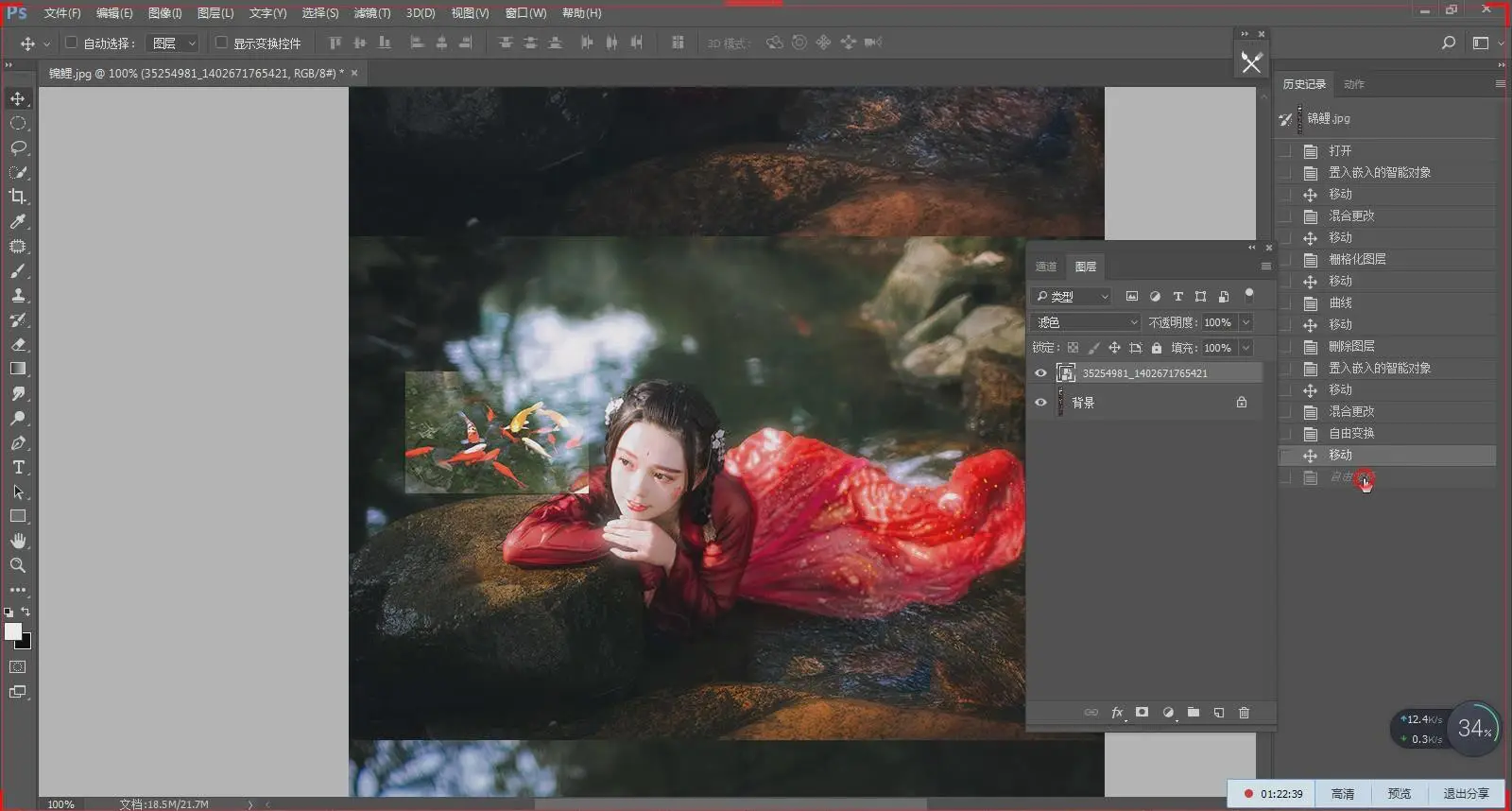Click the background color swatch

26,643
